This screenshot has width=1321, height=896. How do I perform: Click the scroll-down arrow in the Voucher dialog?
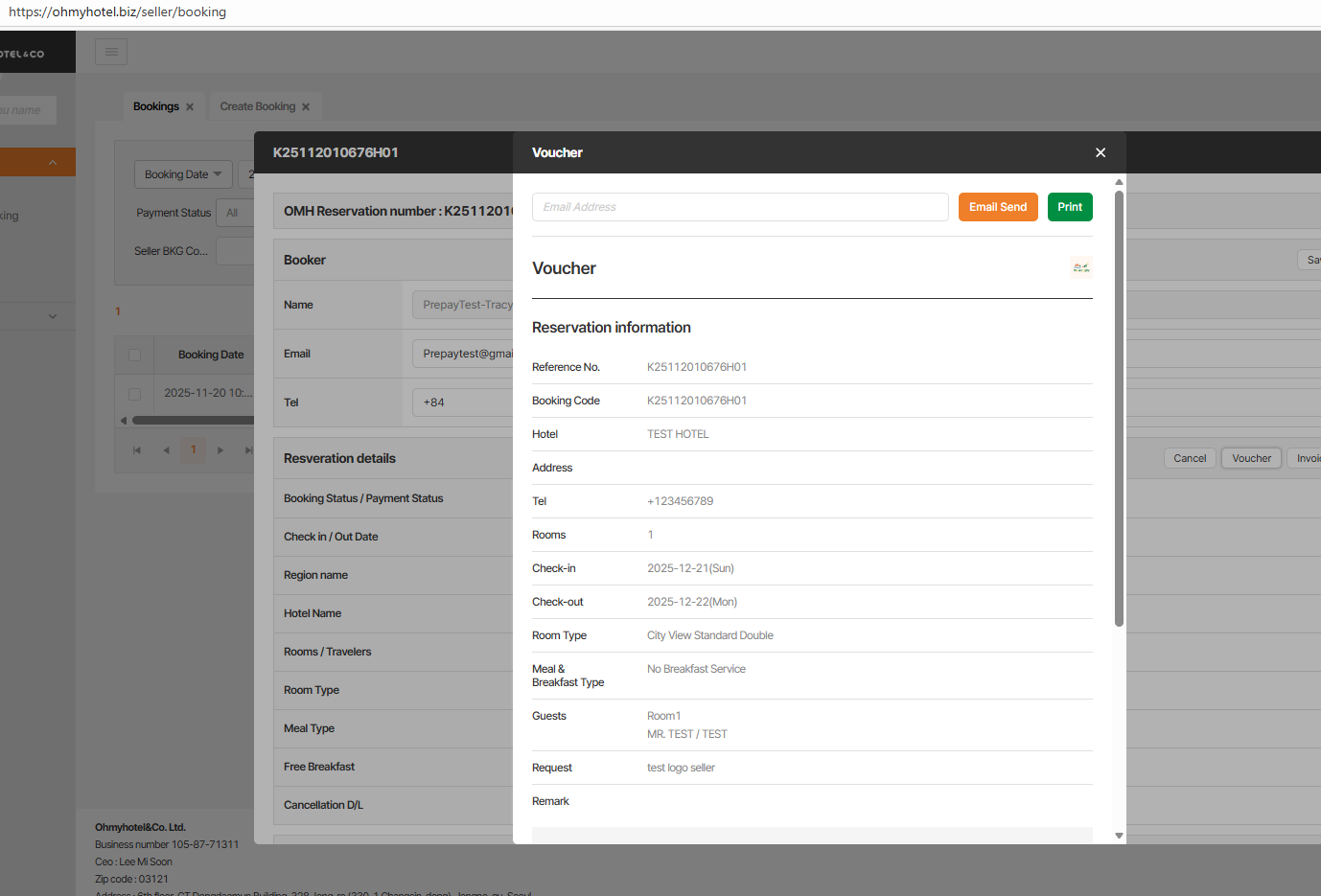[x=1119, y=836]
